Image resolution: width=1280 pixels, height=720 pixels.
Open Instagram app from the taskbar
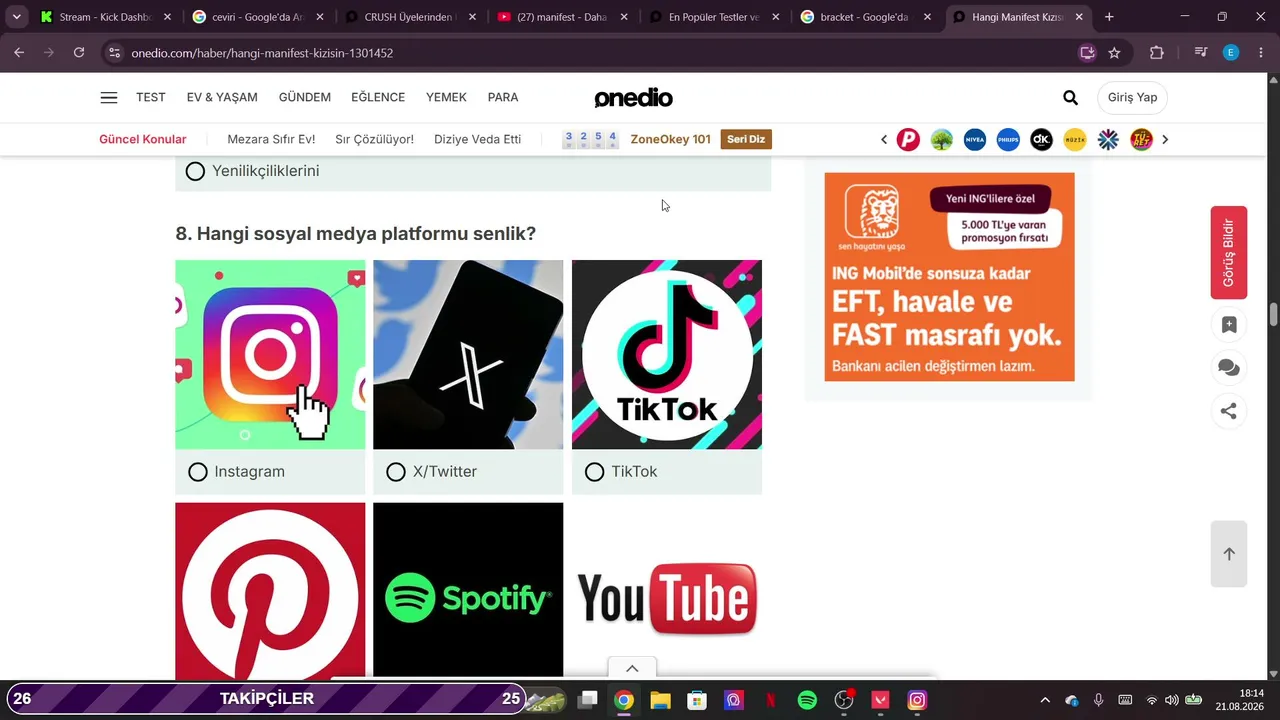pos(917,700)
